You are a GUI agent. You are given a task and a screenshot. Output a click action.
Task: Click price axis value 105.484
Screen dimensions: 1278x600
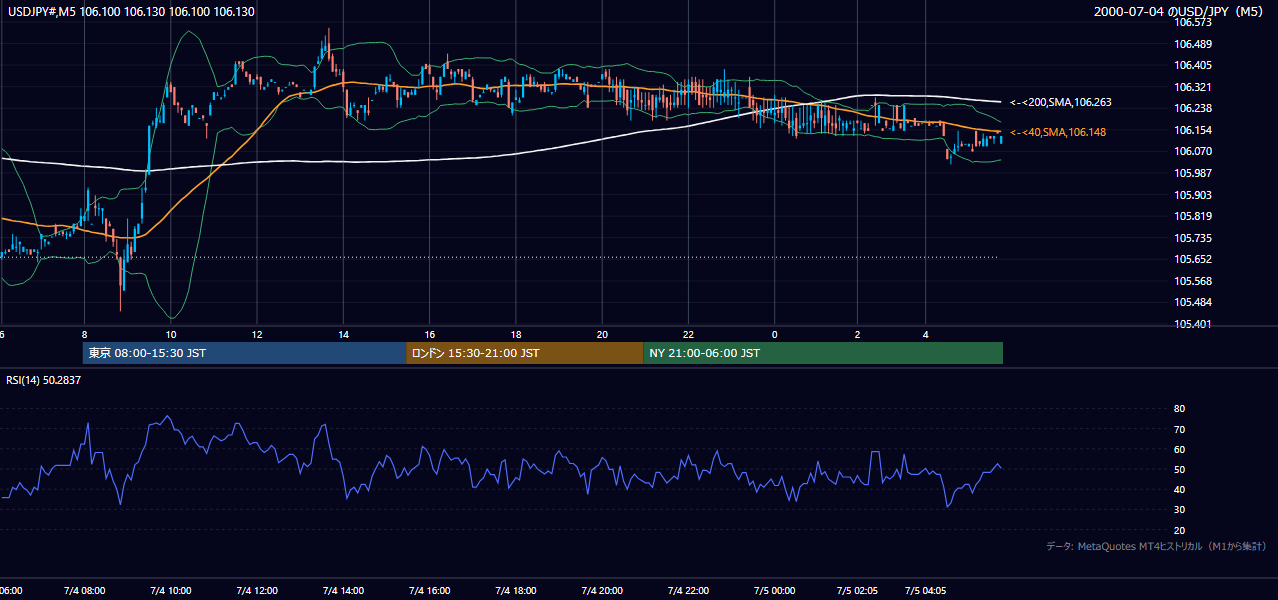pos(1192,302)
